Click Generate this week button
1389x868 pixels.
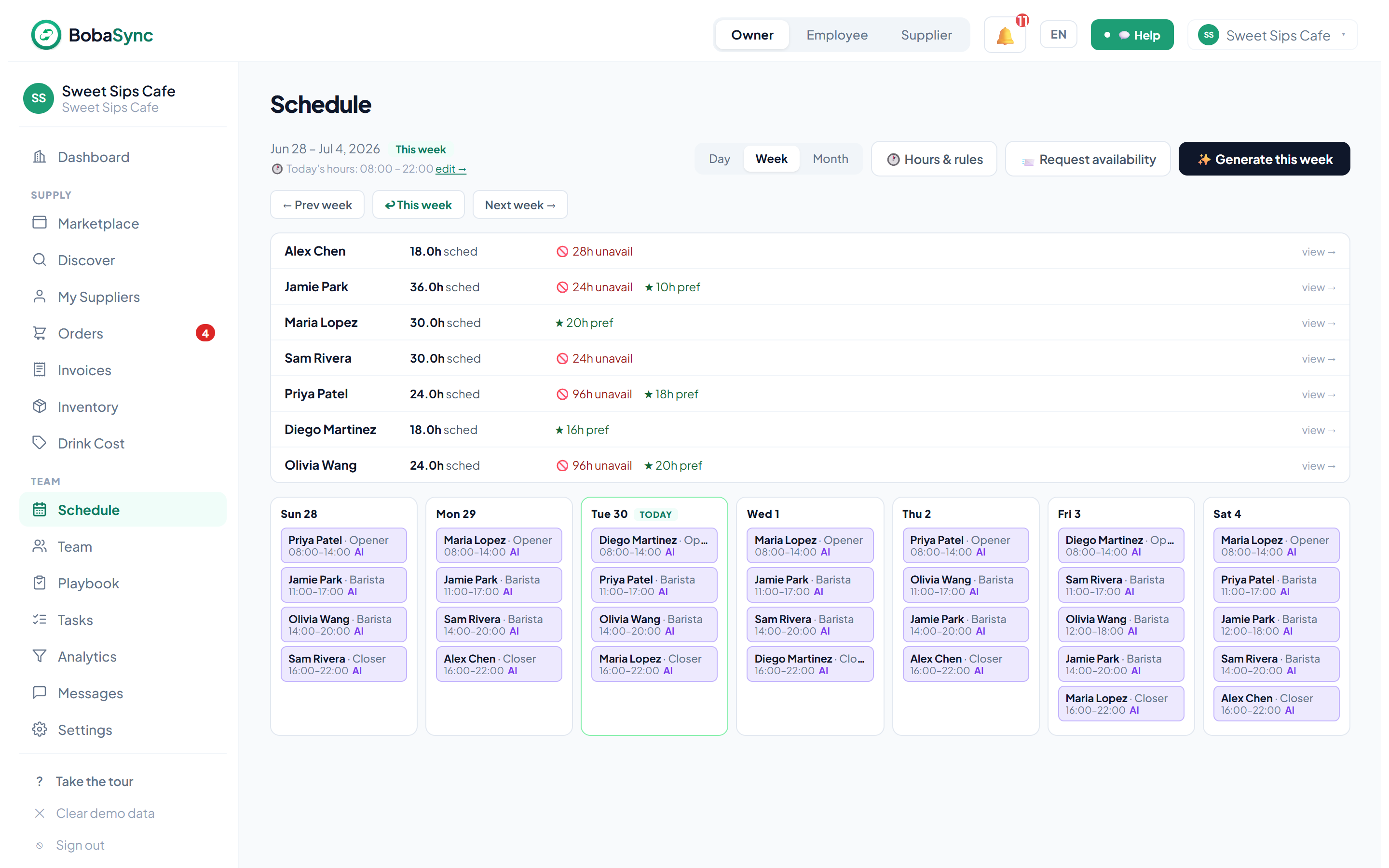(x=1264, y=159)
